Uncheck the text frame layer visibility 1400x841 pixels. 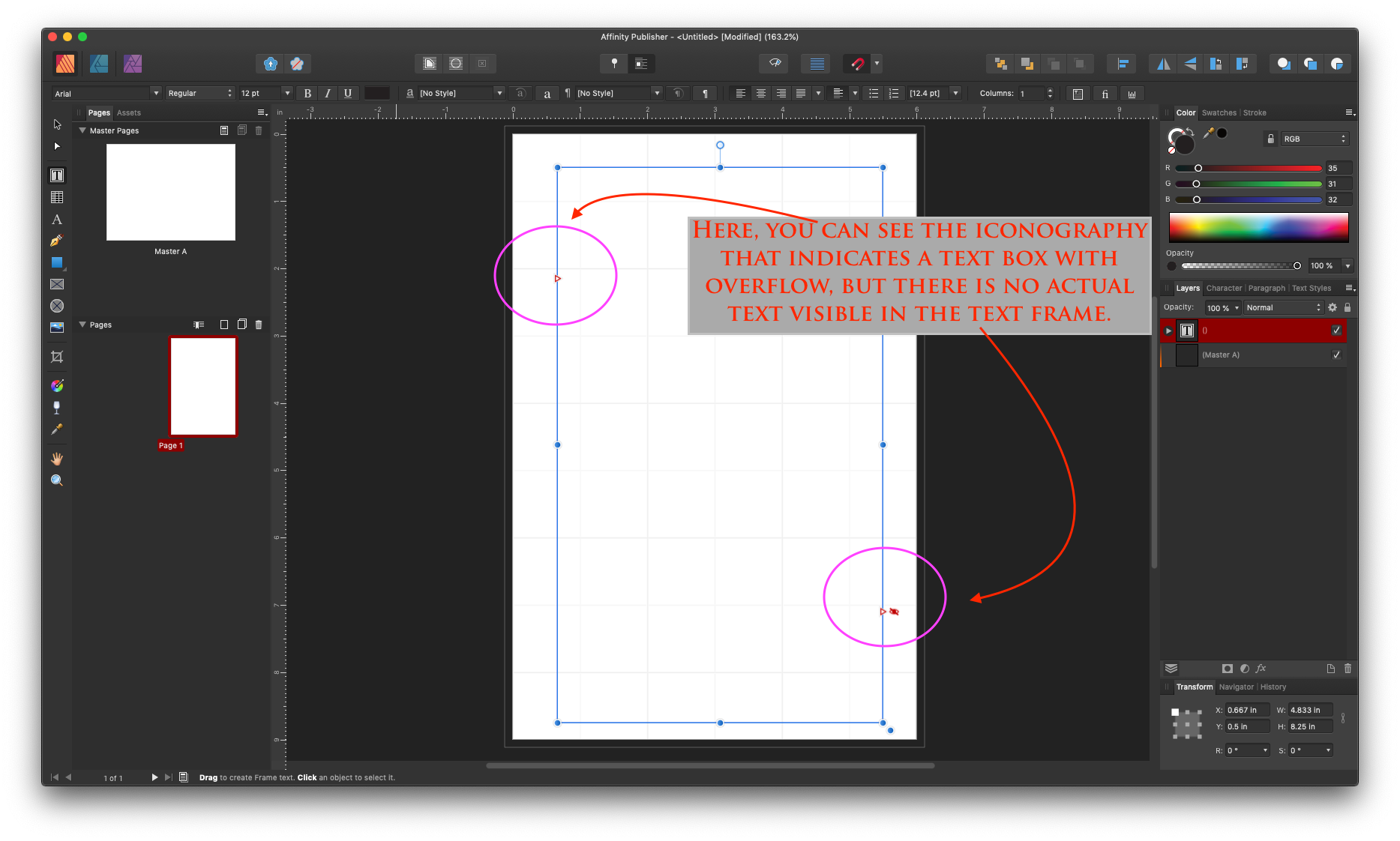[1336, 331]
